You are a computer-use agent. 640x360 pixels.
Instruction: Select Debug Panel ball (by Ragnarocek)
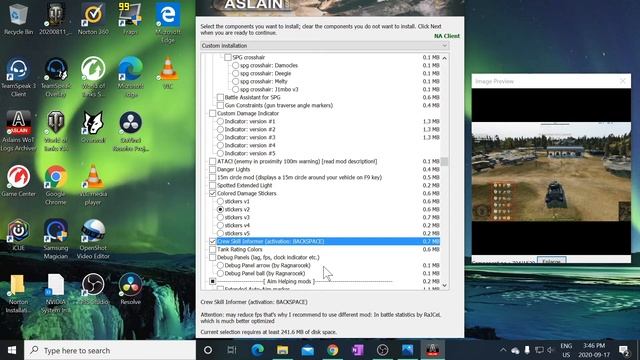pos(220,273)
